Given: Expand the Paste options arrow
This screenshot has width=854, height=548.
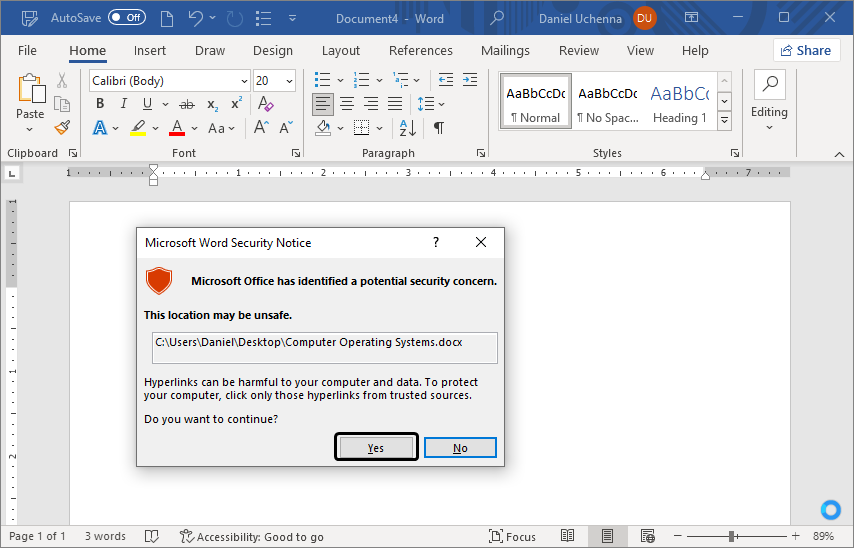Looking at the screenshot, I should (29, 130).
